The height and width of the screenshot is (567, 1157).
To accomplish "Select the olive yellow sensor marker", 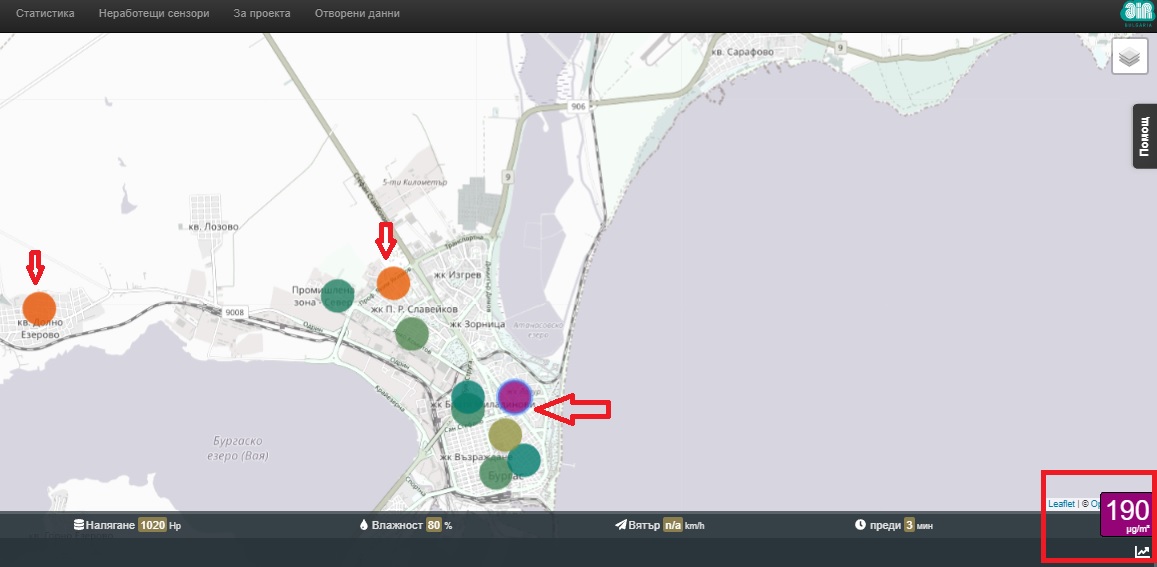I will pyautogui.click(x=505, y=435).
